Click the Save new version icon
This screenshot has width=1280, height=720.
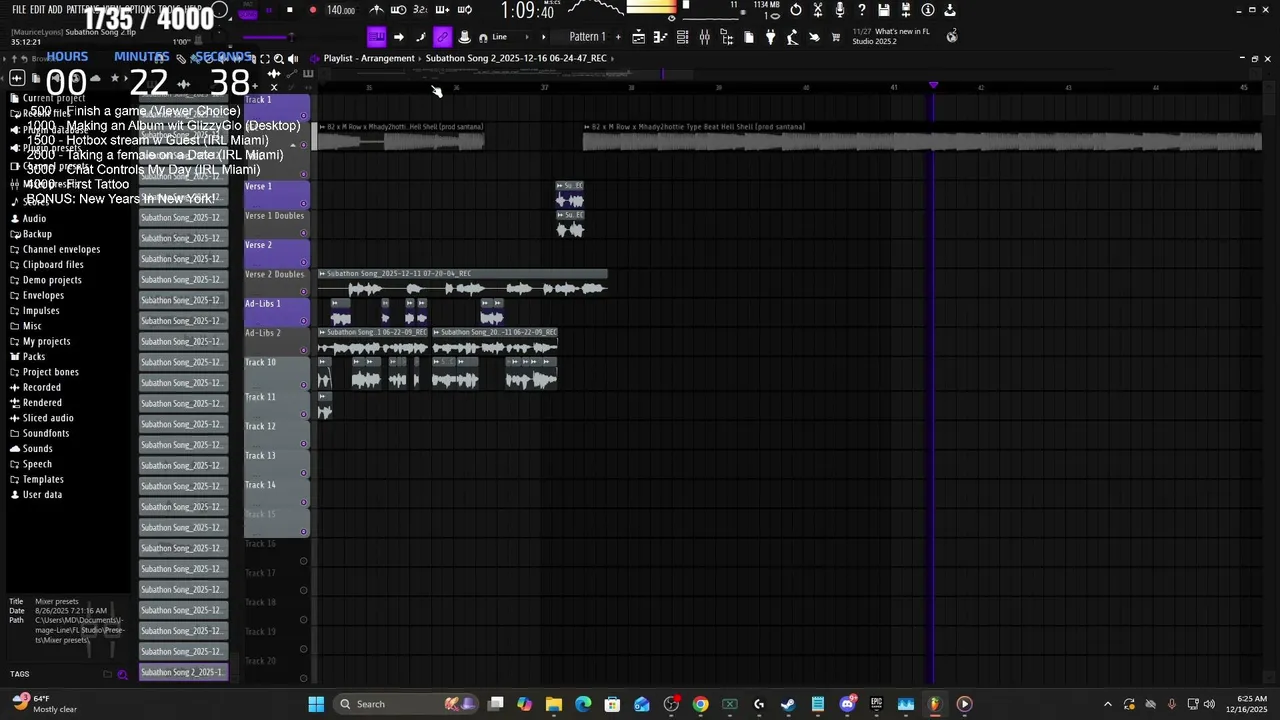point(906,10)
